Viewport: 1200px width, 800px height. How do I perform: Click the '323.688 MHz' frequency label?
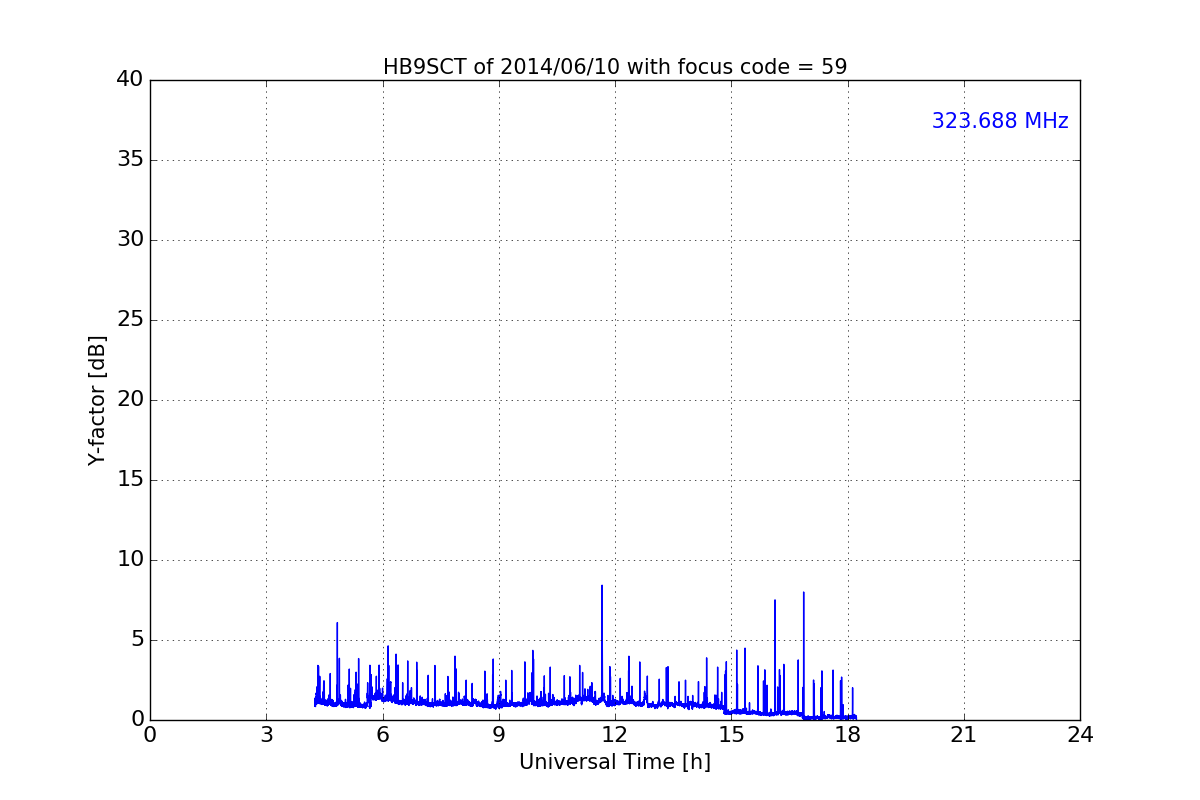(1000, 121)
